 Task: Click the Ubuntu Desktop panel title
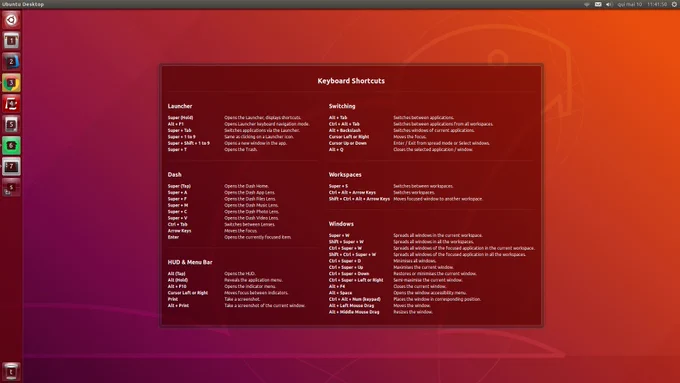[x=23, y=4]
